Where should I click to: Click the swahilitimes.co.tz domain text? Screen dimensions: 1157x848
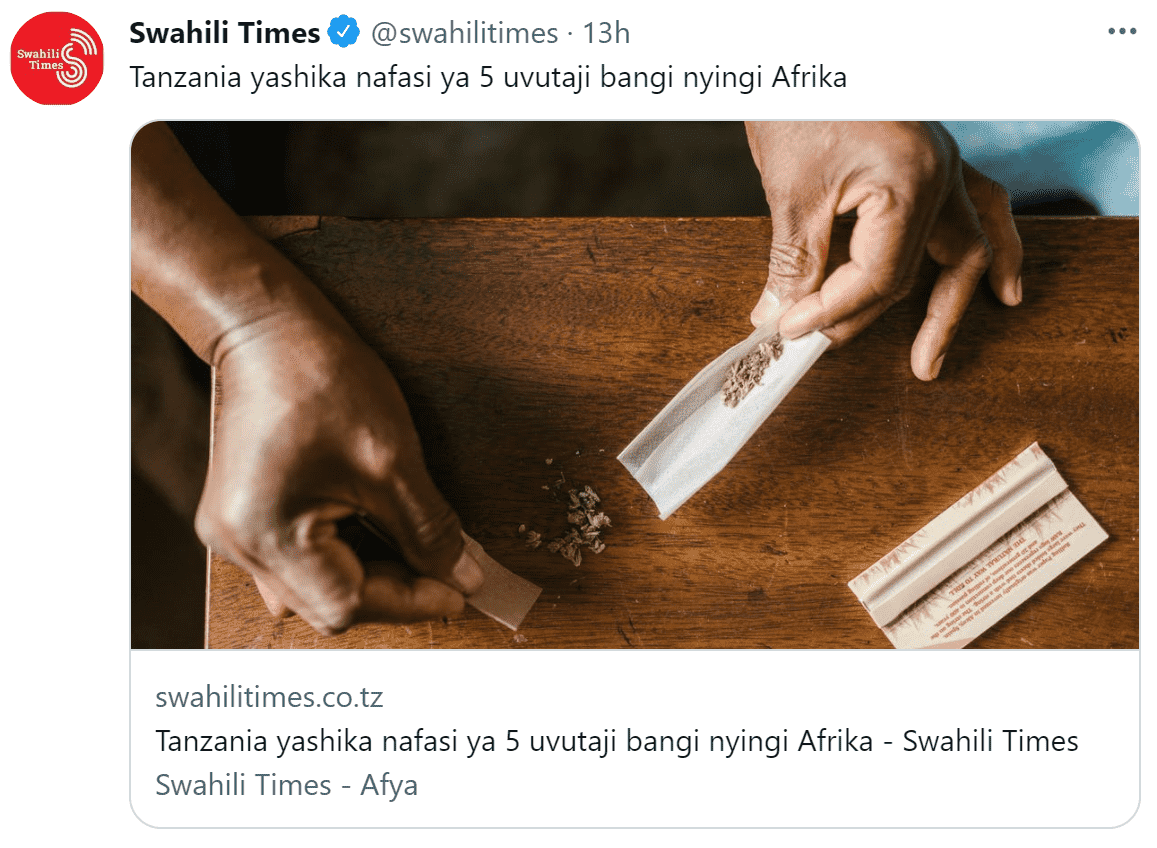(269, 697)
